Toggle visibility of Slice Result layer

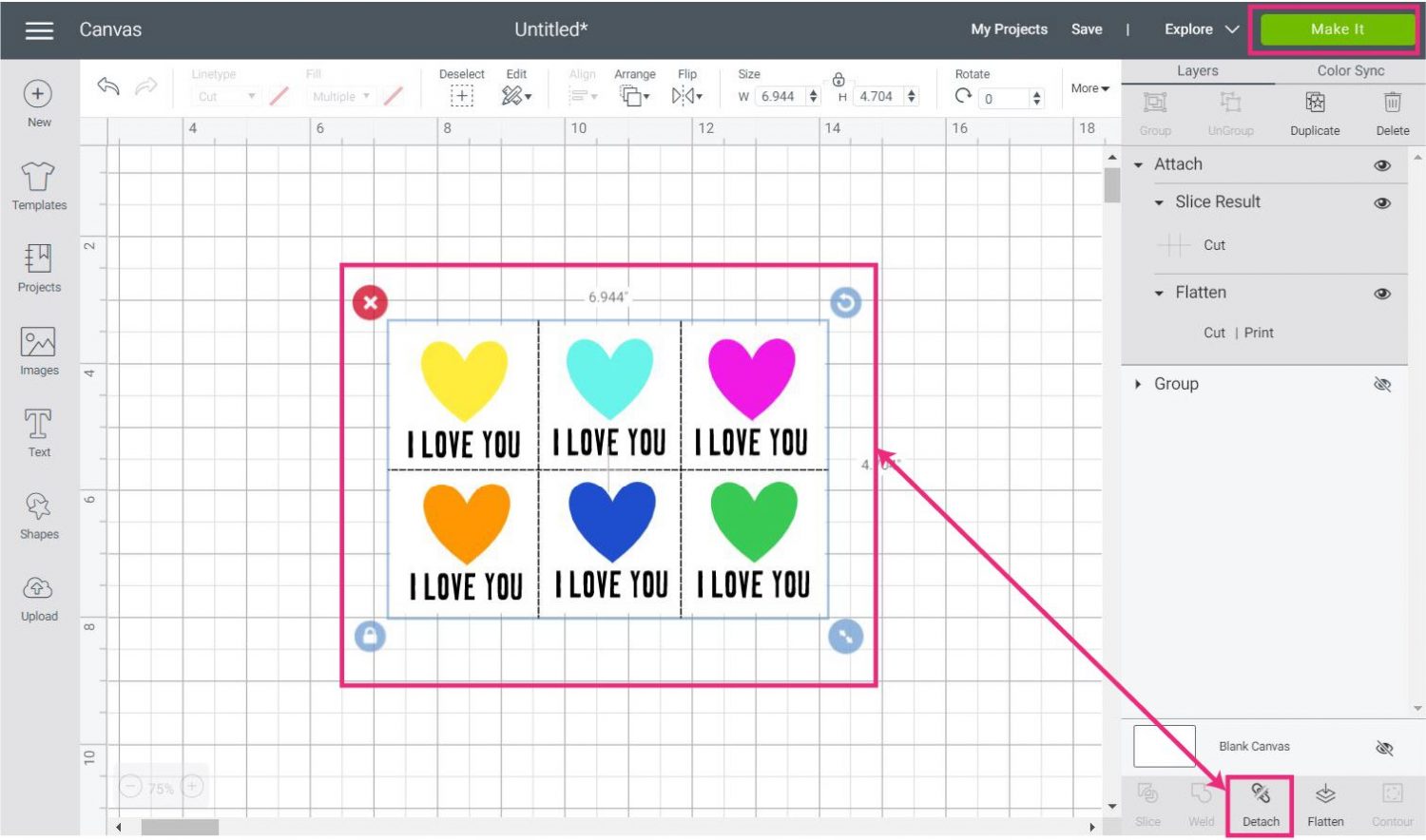[x=1382, y=202]
